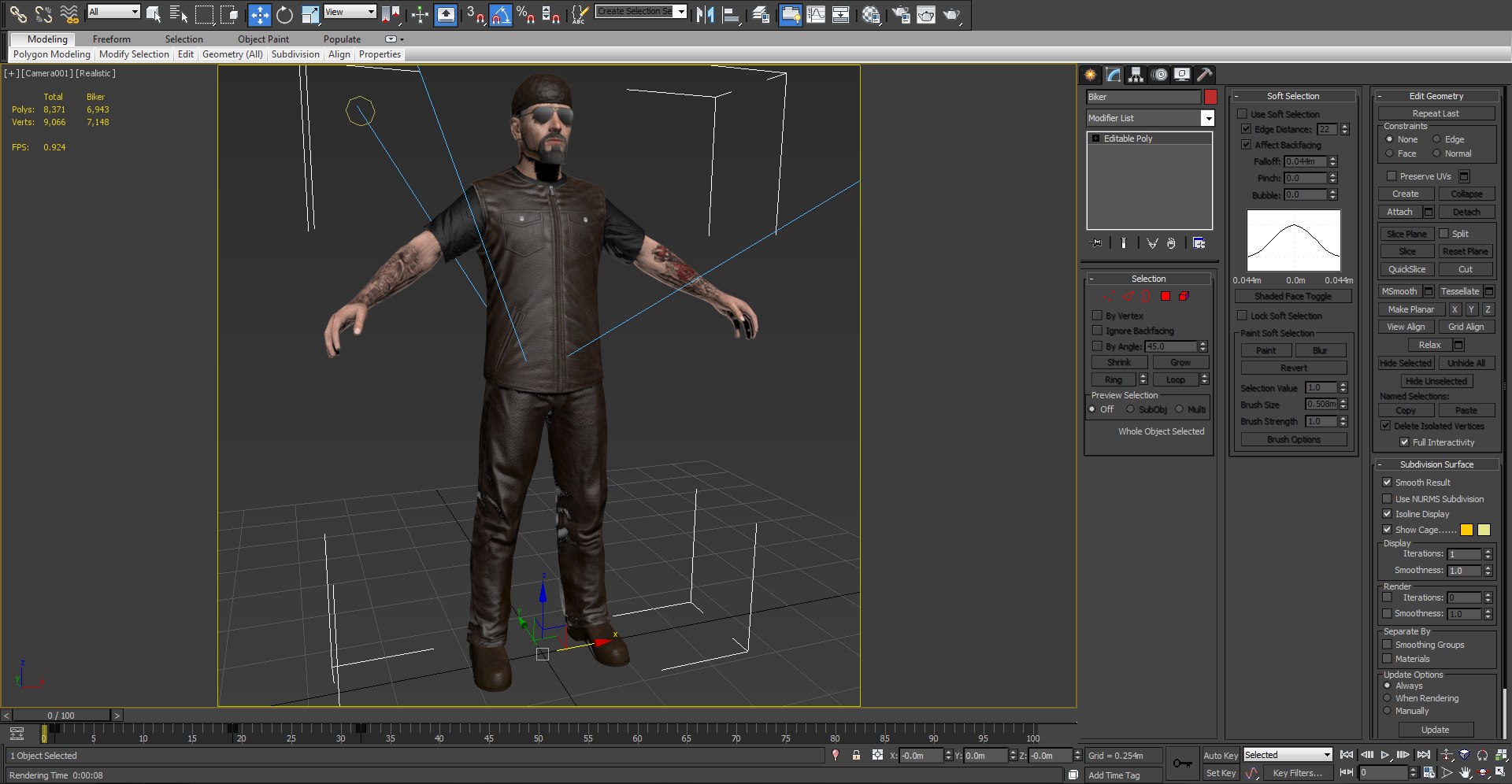Open the Material Editor icon

[870, 13]
